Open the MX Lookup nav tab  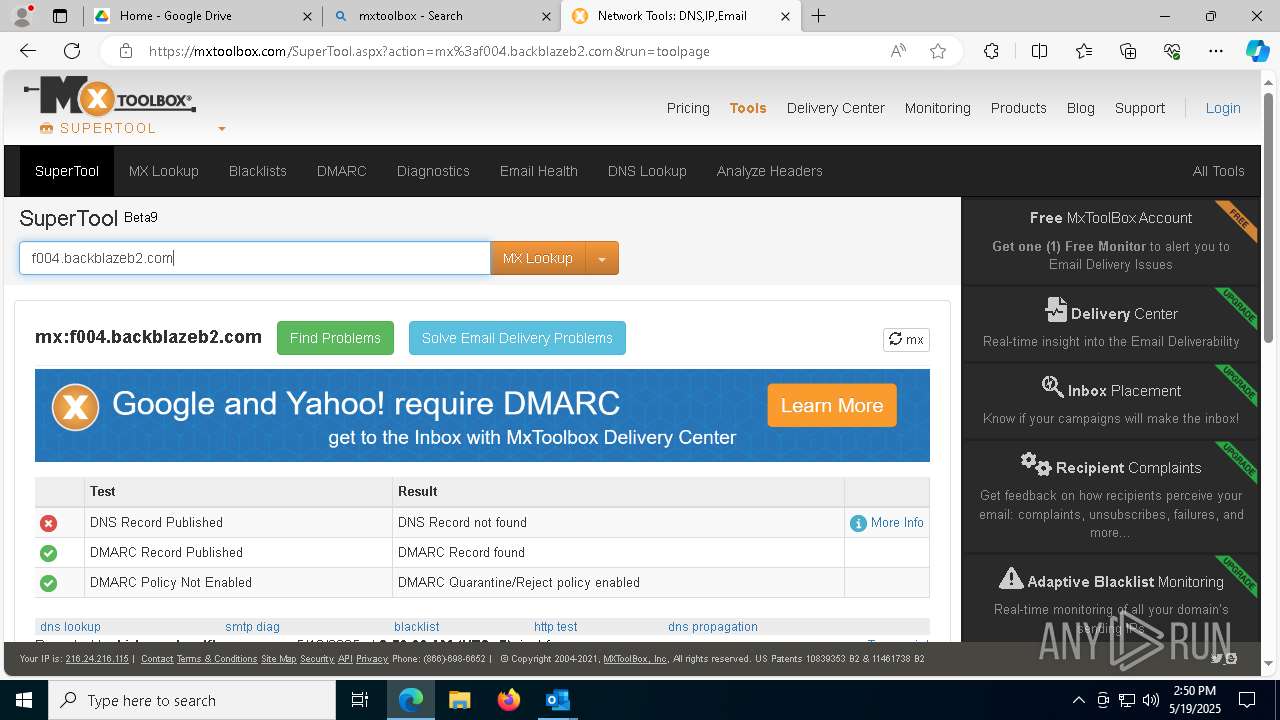pos(164,171)
